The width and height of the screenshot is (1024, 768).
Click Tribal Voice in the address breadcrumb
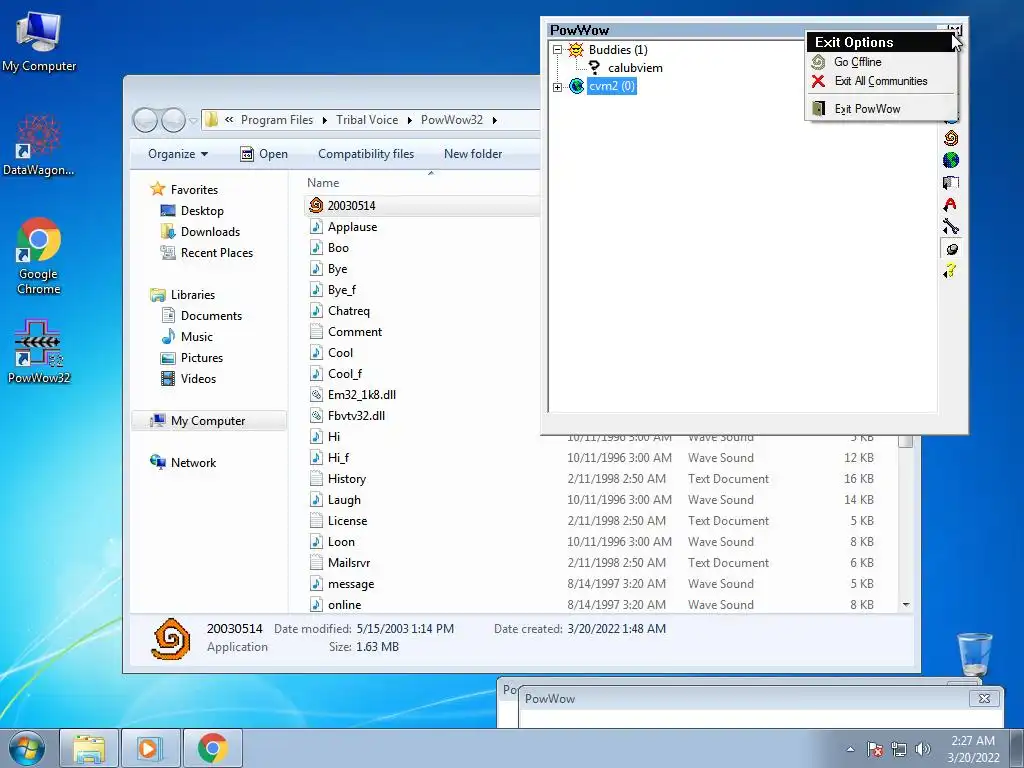click(x=367, y=120)
